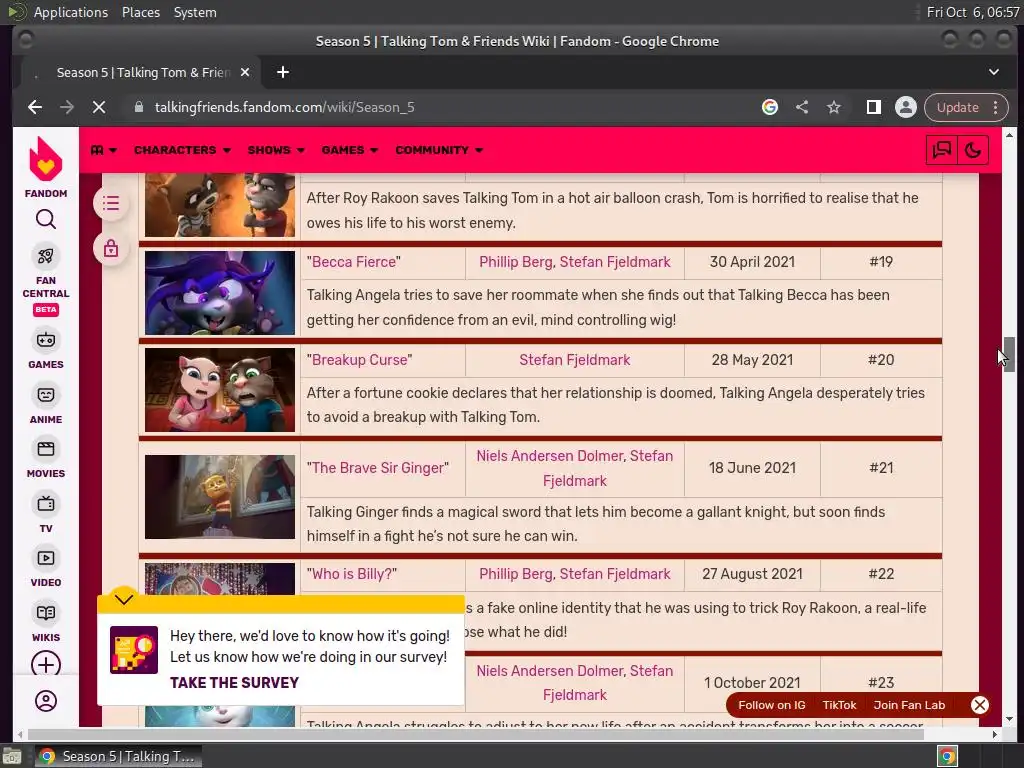
Task: Open "Breakup Curse" episode link
Action: (360, 360)
